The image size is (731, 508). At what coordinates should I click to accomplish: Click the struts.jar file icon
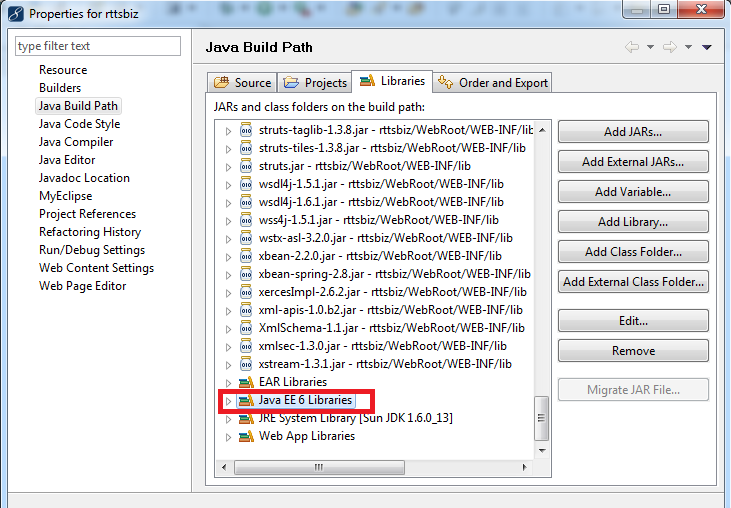click(x=246, y=166)
